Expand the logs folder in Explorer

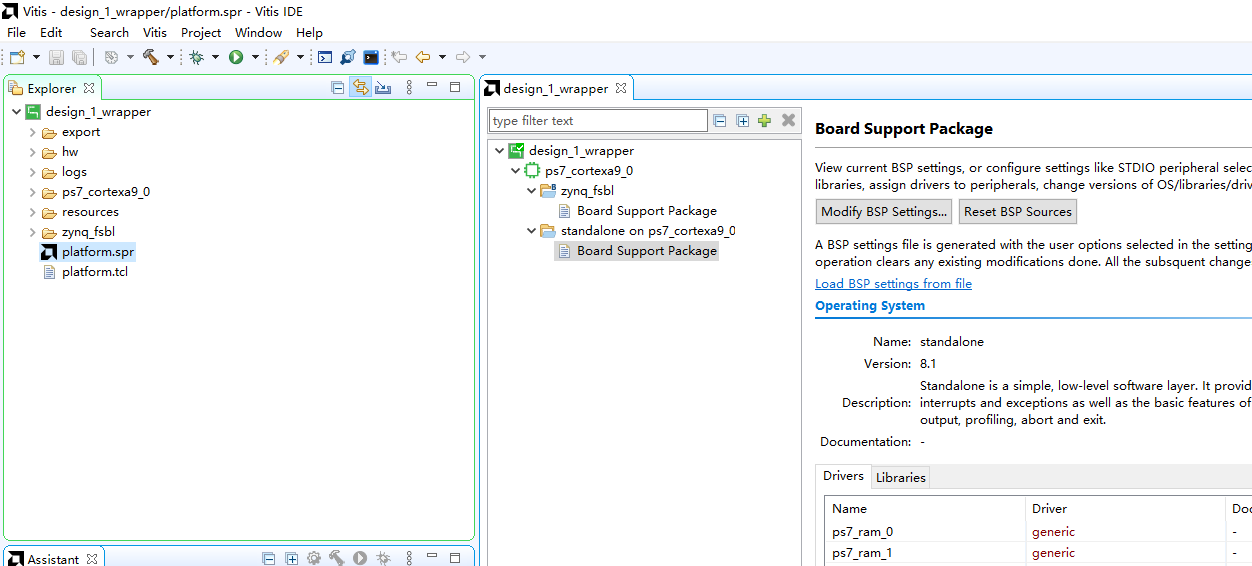pos(32,172)
